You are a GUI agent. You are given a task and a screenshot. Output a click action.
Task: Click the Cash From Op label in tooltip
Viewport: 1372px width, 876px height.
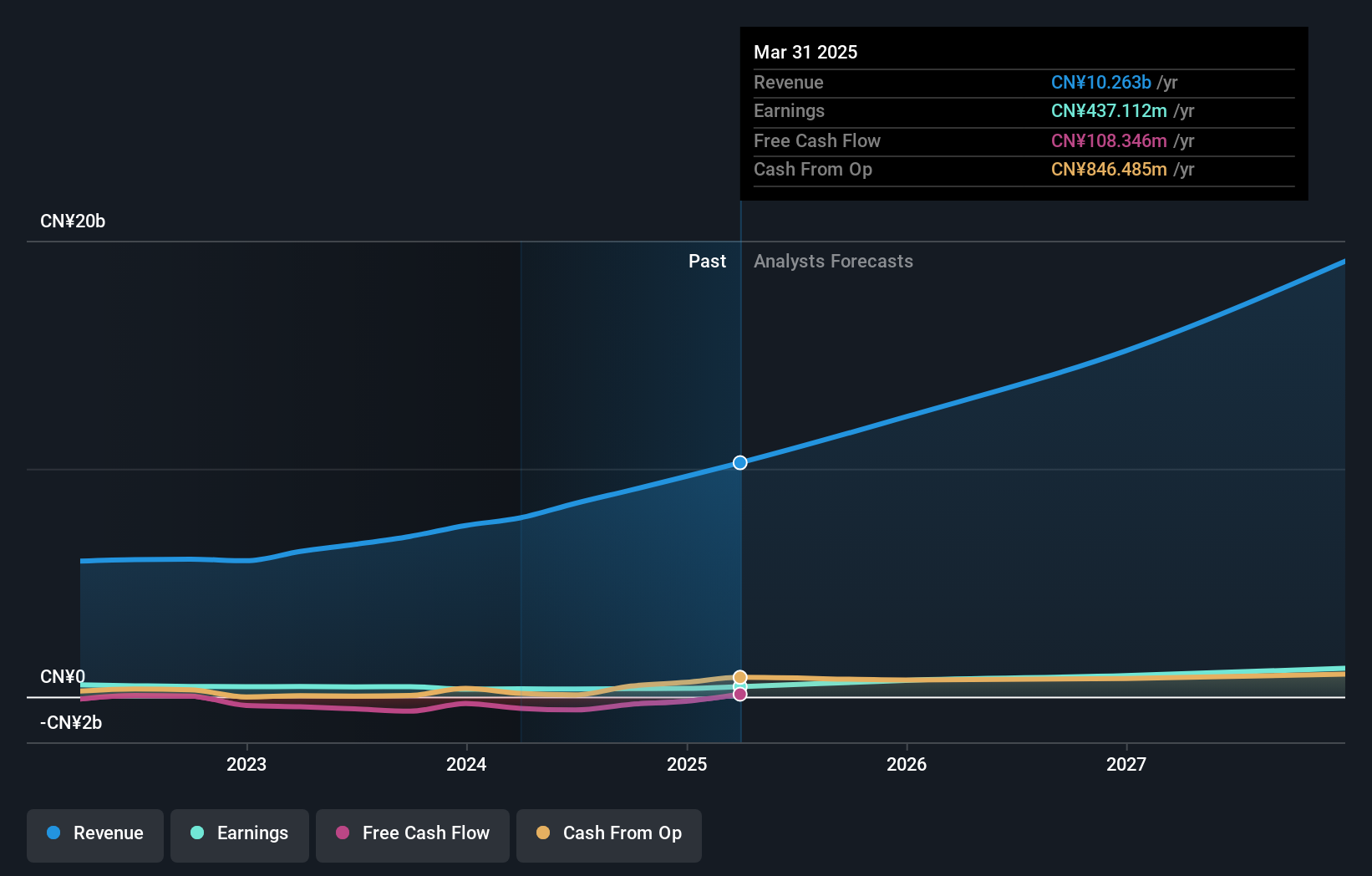pos(813,170)
